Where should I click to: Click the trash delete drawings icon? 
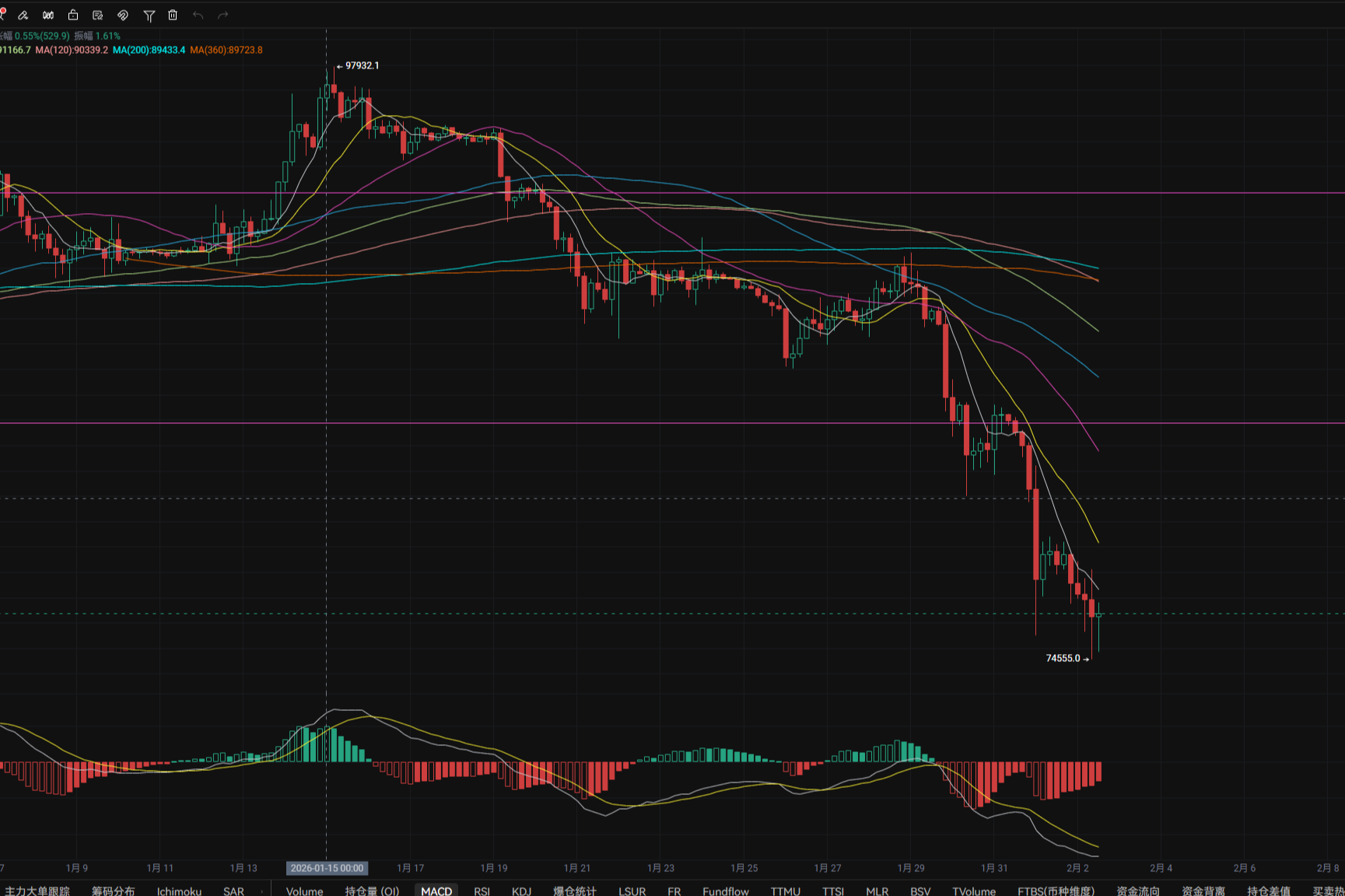(173, 15)
